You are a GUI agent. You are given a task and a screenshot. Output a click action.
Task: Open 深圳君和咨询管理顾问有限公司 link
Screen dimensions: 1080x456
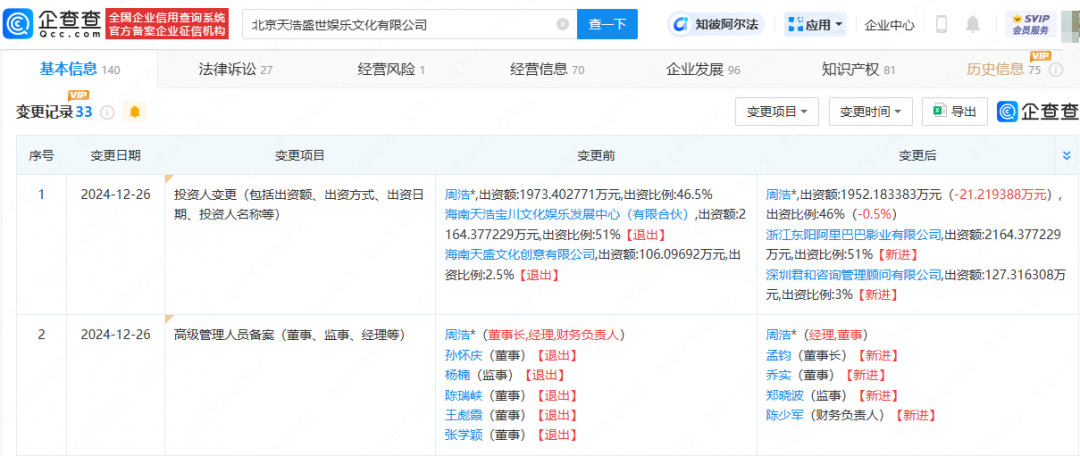pyautogui.click(x=853, y=274)
